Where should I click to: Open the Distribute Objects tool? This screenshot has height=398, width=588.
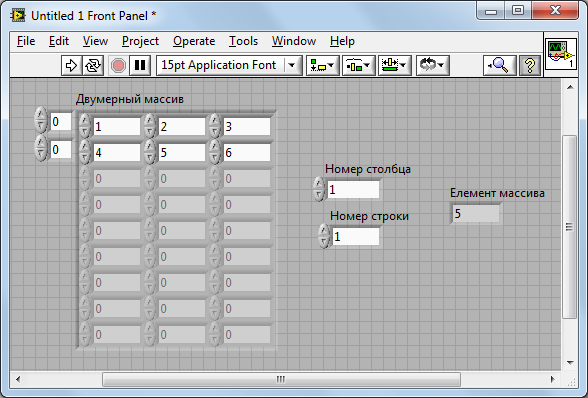[358, 66]
